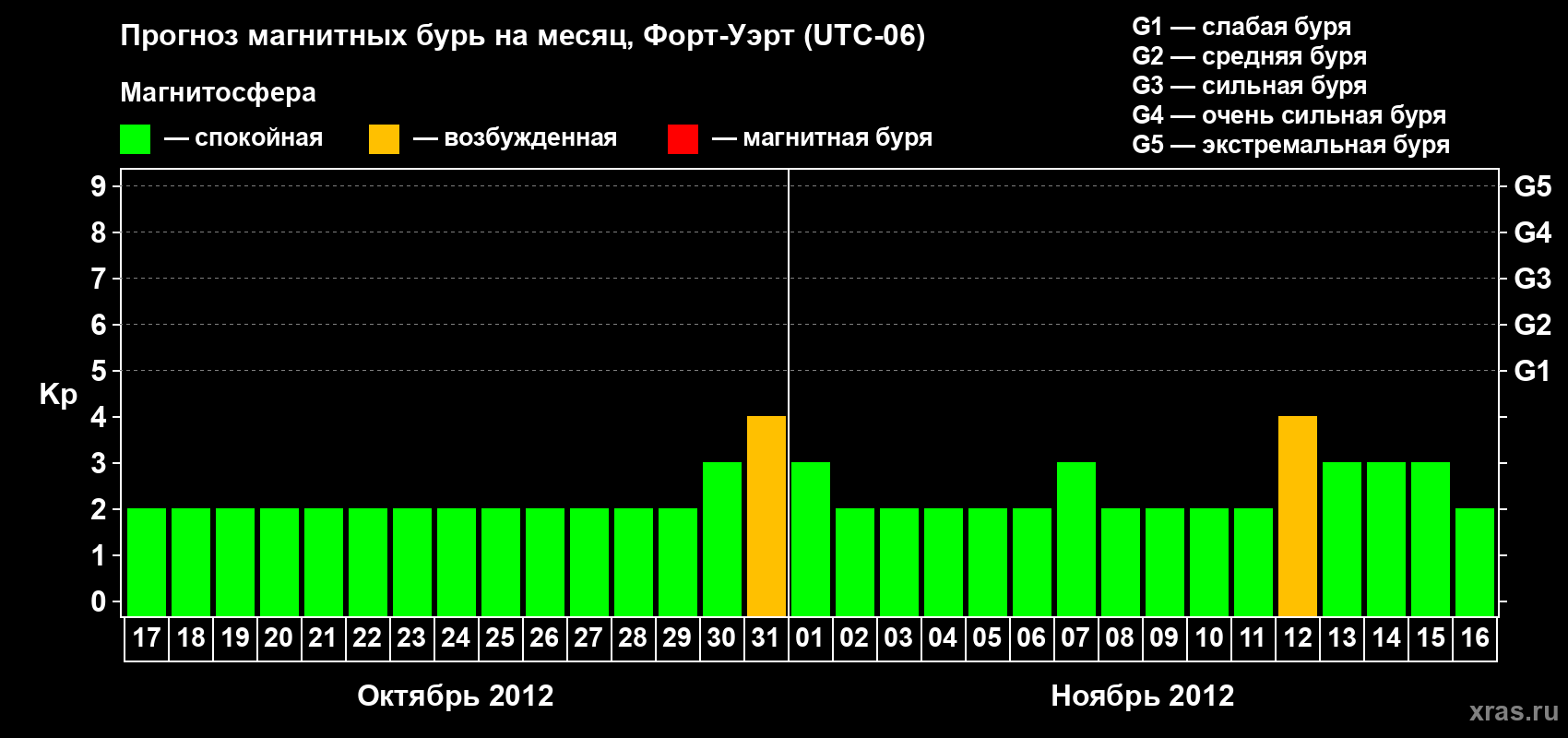Click date label 05 on the axis

click(987, 637)
